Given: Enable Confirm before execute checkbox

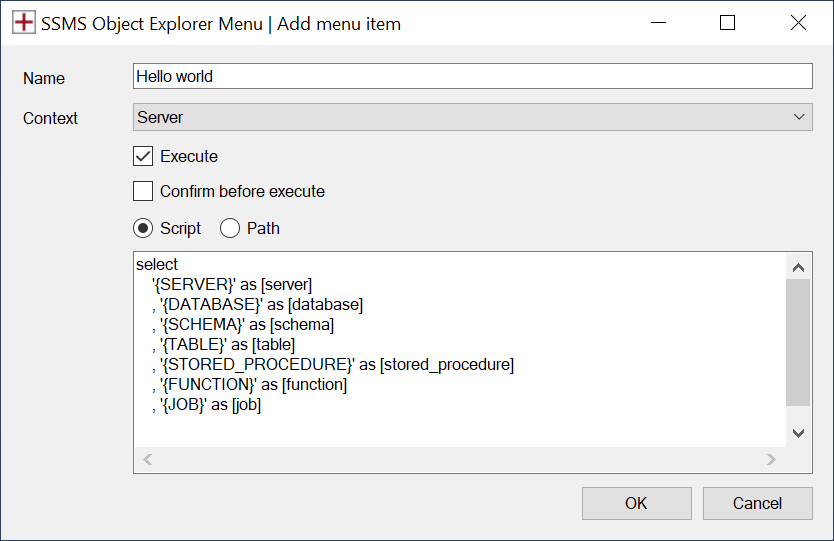Looking at the screenshot, I should point(143,191).
